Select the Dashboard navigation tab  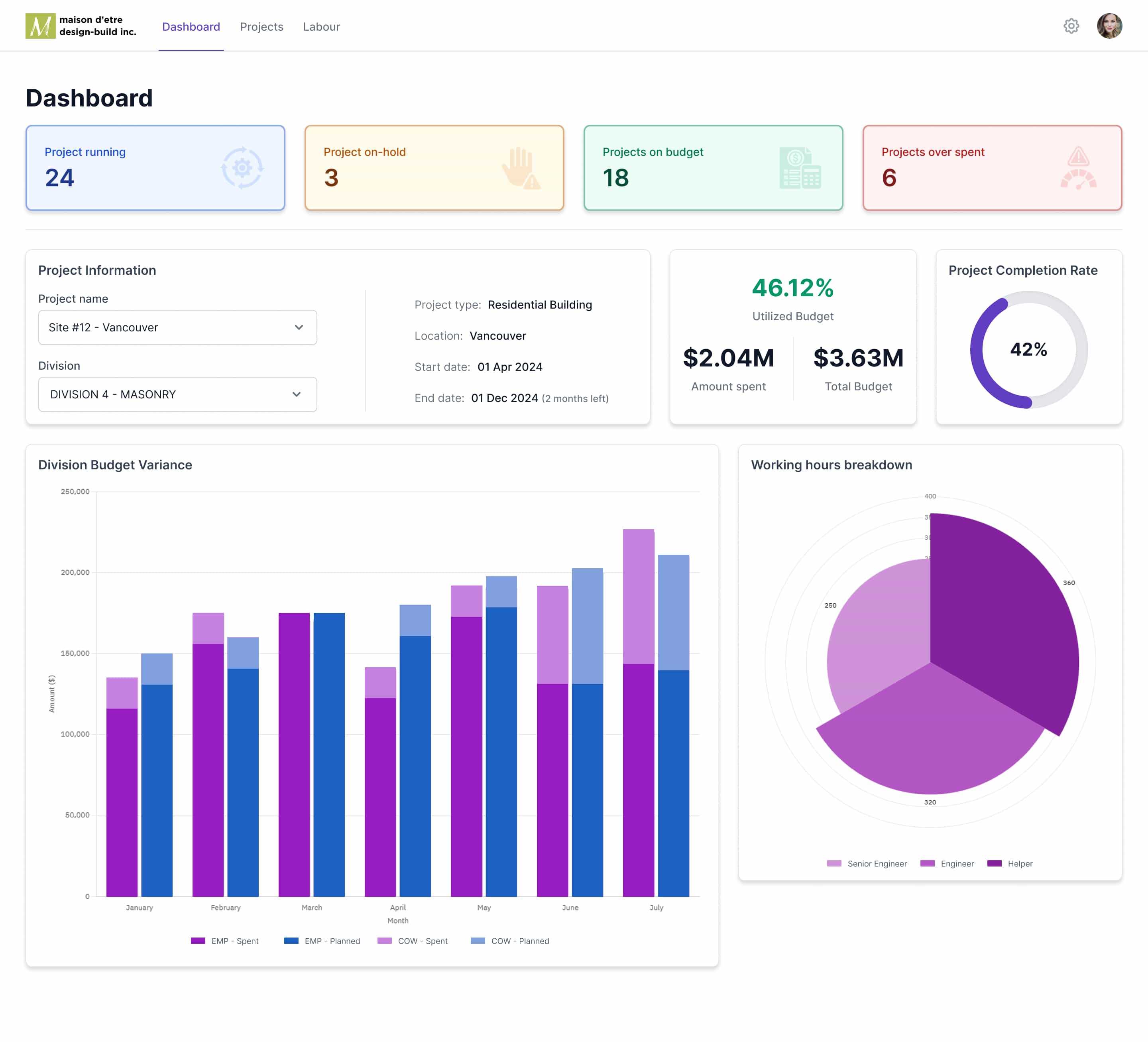click(191, 27)
